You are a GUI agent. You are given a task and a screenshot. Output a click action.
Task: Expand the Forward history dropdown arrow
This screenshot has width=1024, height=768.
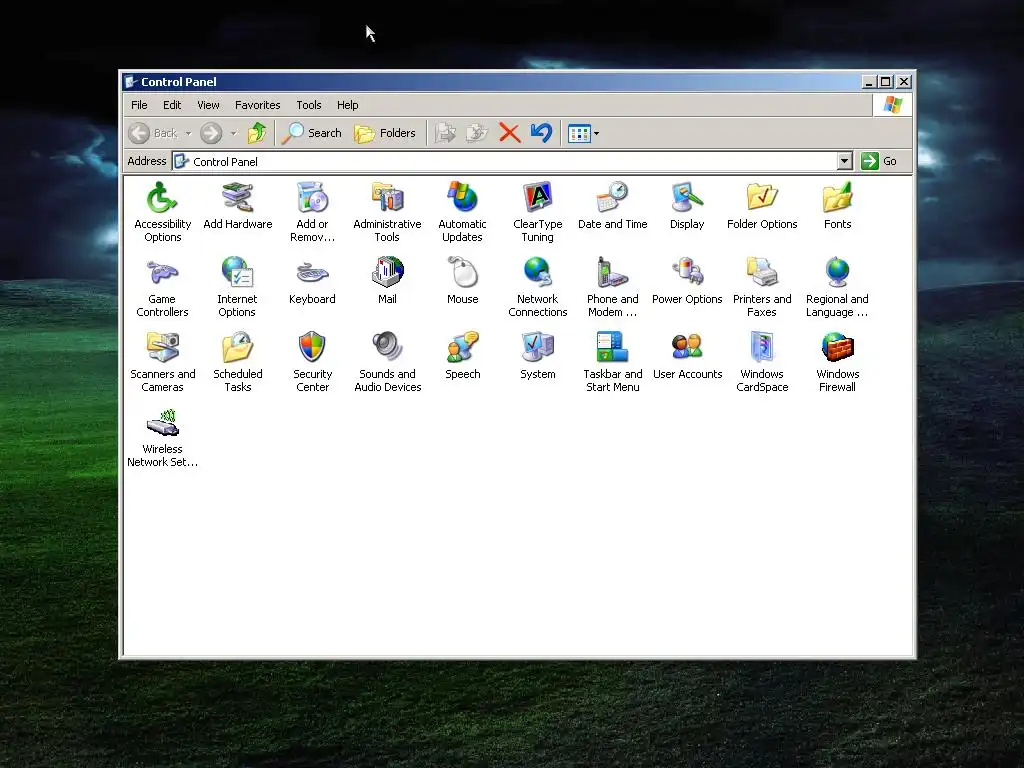point(233,133)
